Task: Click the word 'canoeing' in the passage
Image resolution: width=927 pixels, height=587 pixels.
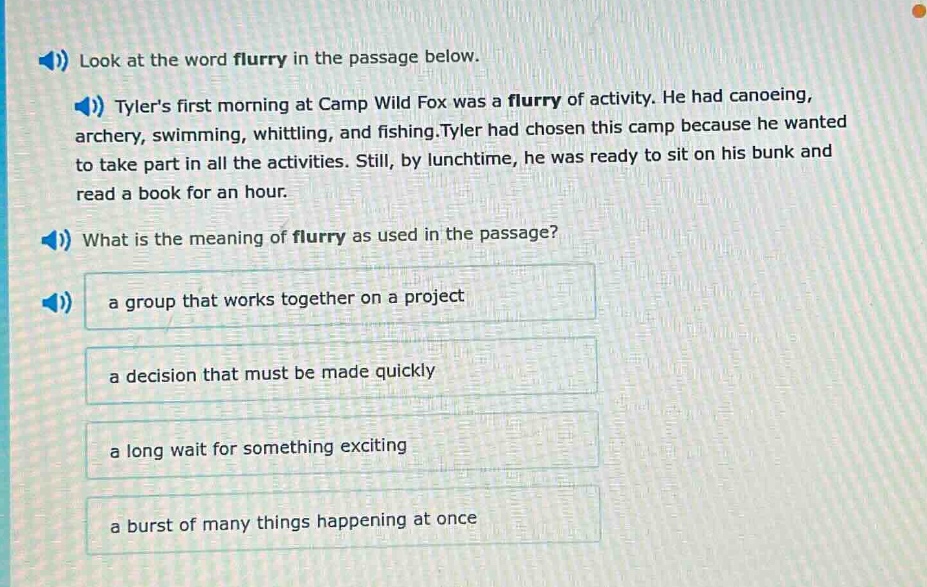Action: (x=768, y=96)
